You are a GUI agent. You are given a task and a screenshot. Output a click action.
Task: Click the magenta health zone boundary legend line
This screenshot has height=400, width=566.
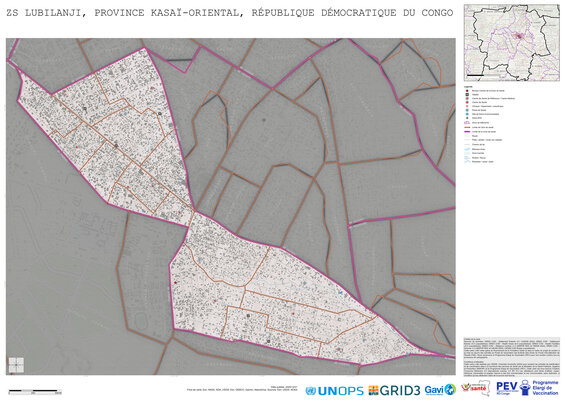pyautogui.click(x=467, y=132)
